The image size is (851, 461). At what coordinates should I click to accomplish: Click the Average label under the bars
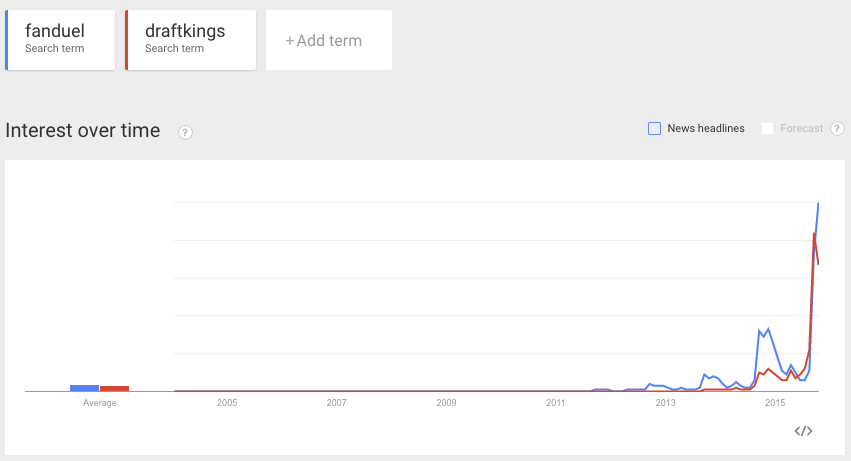pos(100,403)
